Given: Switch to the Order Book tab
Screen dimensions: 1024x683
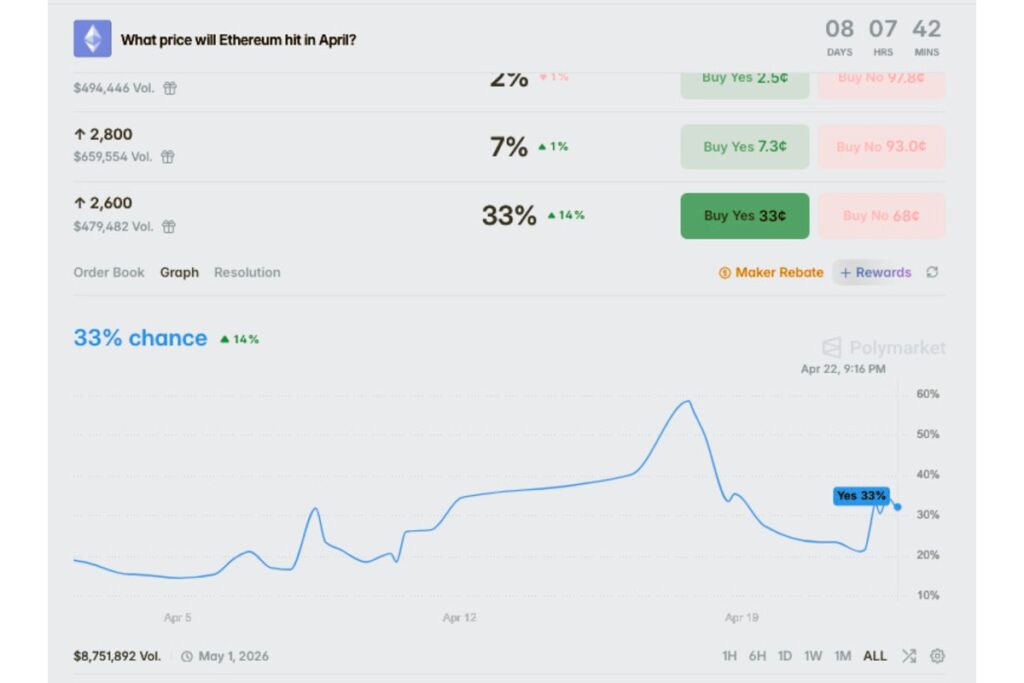Looking at the screenshot, I should tap(109, 272).
